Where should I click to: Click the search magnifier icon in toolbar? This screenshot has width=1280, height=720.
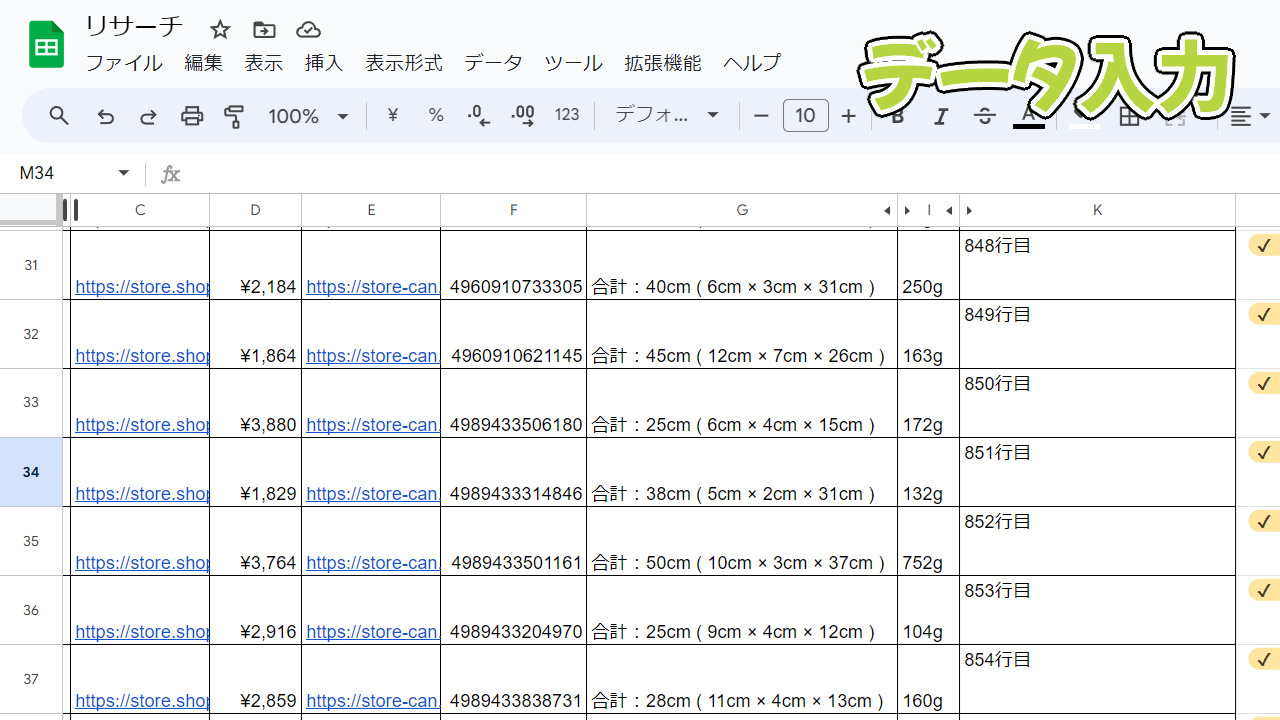[x=59, y=116]
